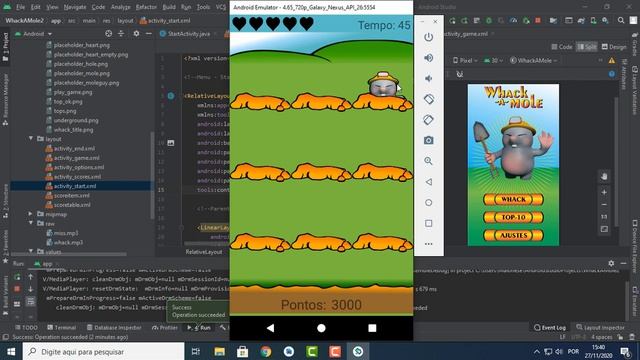This screenshot has width=640, height=360.
Task: Click the AJUSTES button in layout preview
Action: (x=513, y=235)
